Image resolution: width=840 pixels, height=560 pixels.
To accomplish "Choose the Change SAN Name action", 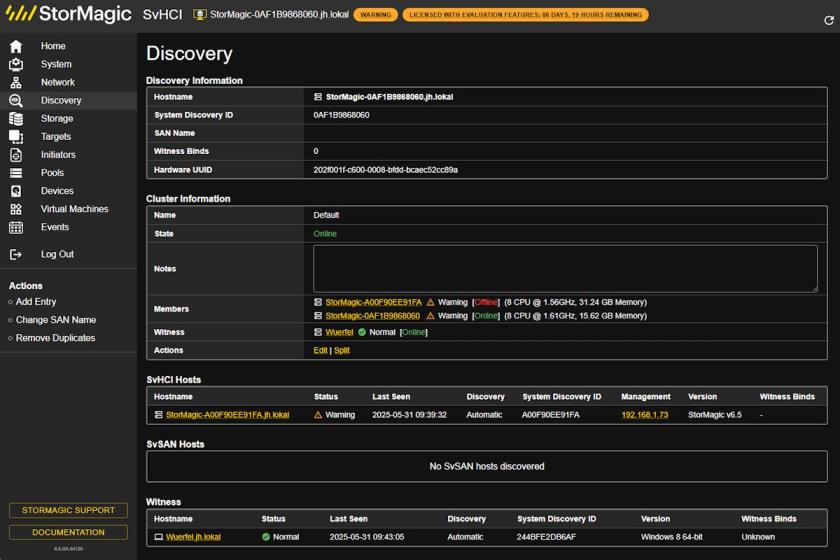I will coord(56,320).
